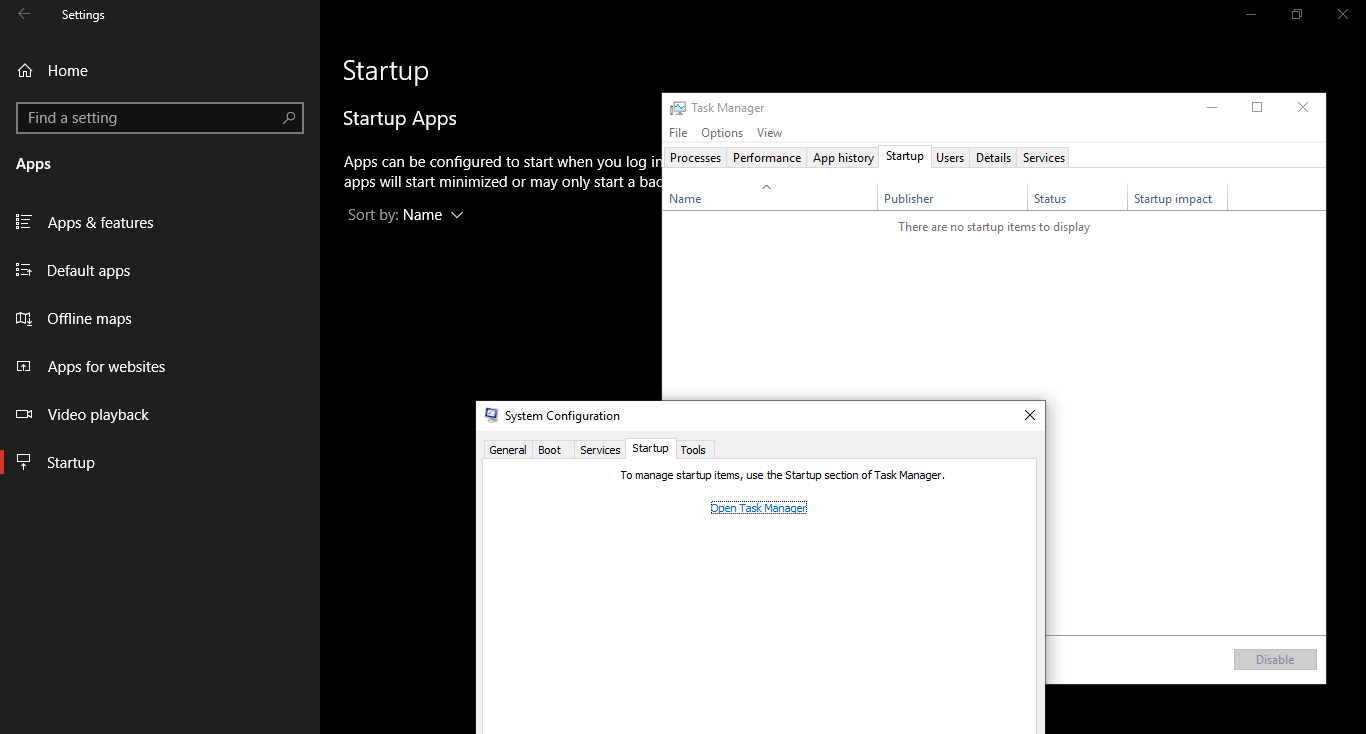Image resolution: width=1366 pixels, height=734 pixels.
Task: Open the File menu in Task Manager
Action: 678,132
